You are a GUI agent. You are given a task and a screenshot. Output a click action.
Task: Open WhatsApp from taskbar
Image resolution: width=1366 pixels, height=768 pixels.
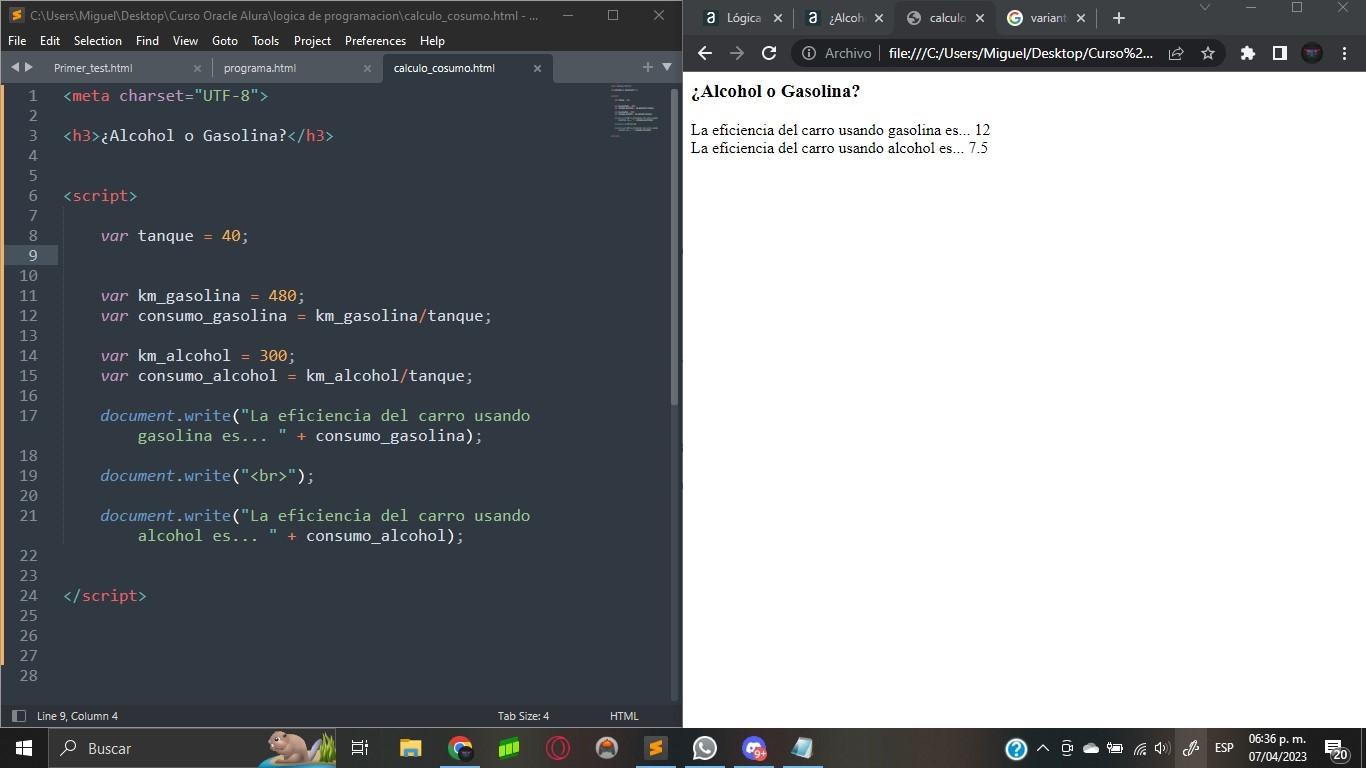[705, 748]
